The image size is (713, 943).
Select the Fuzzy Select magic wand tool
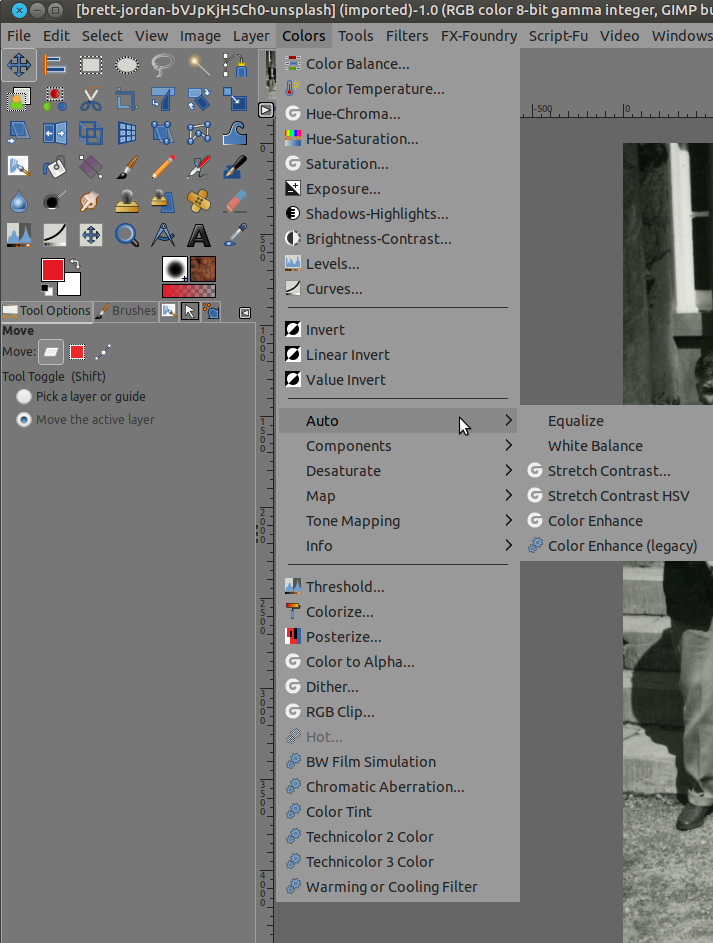point(199,65)
